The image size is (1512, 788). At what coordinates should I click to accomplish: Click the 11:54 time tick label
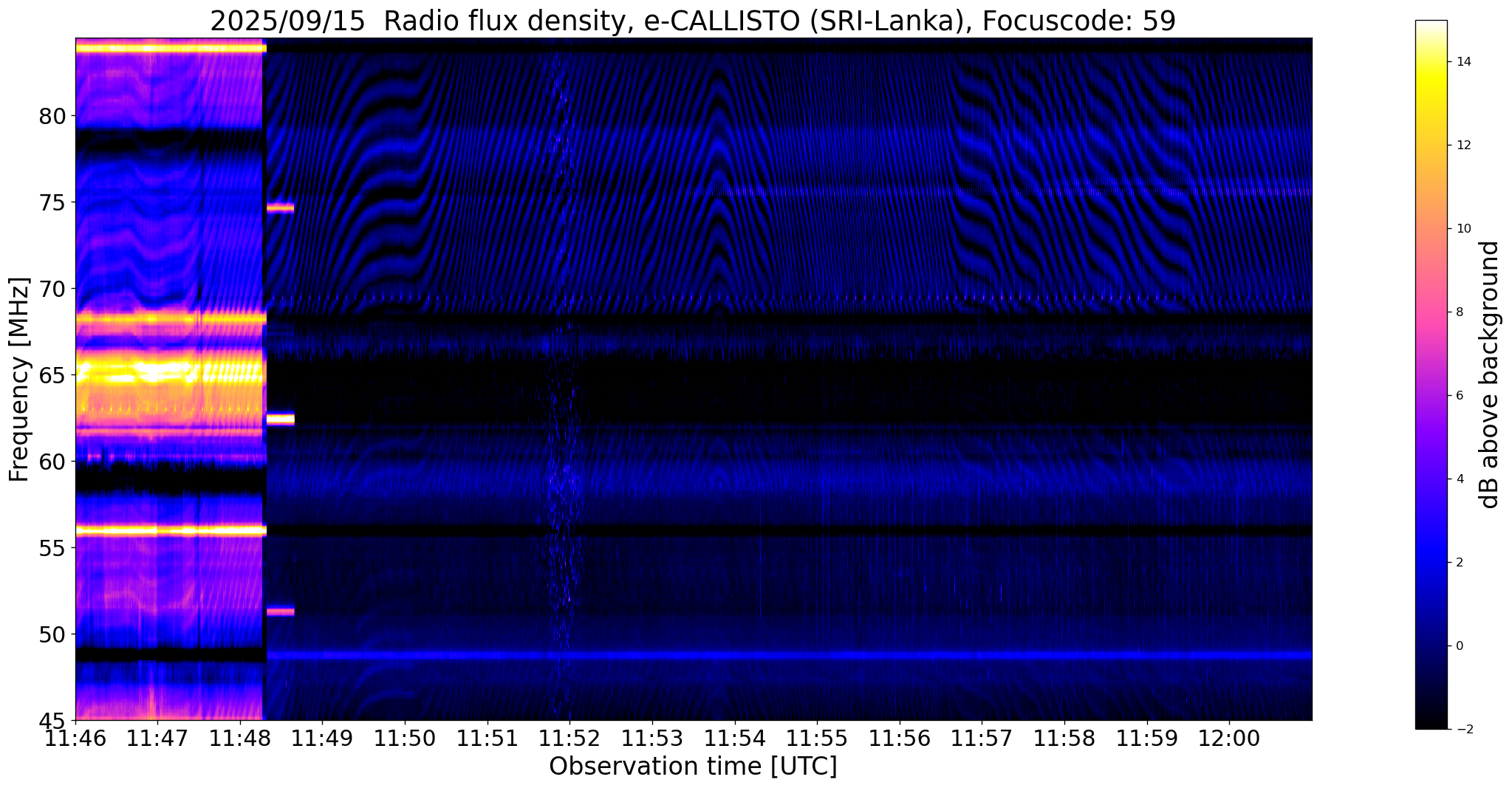pos(735,739)
